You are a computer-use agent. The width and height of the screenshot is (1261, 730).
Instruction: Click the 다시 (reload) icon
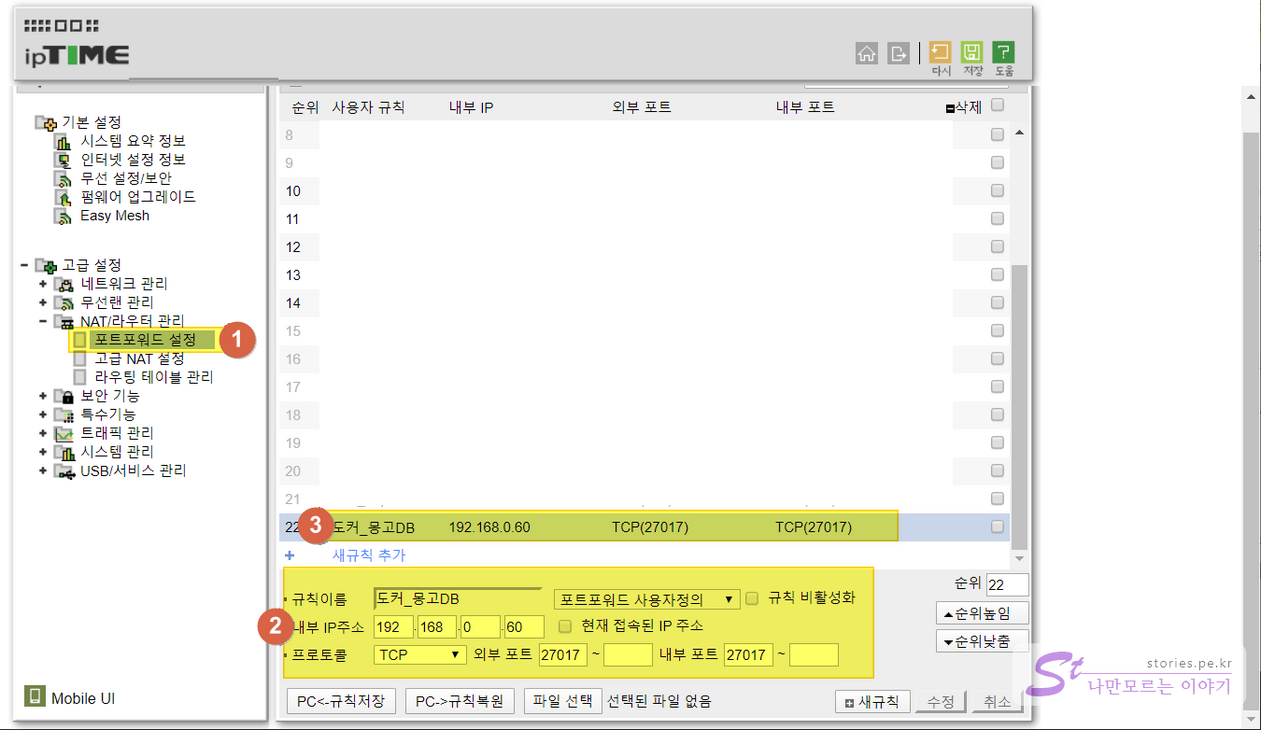click(940, 52)
